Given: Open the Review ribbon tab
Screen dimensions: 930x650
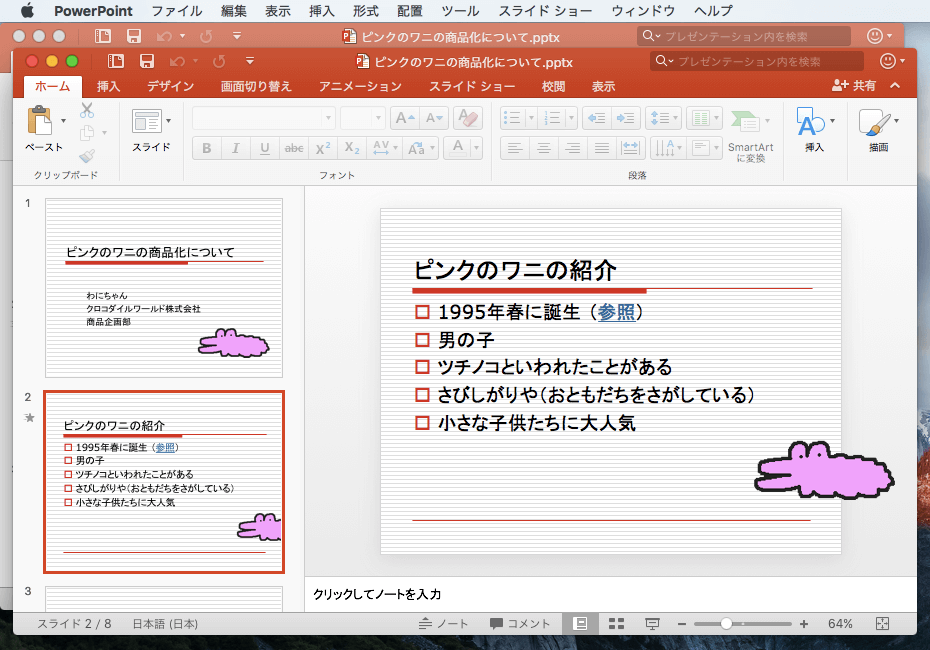Looking at the screenshot, I should pyautogui.click(x=553, y=87).
